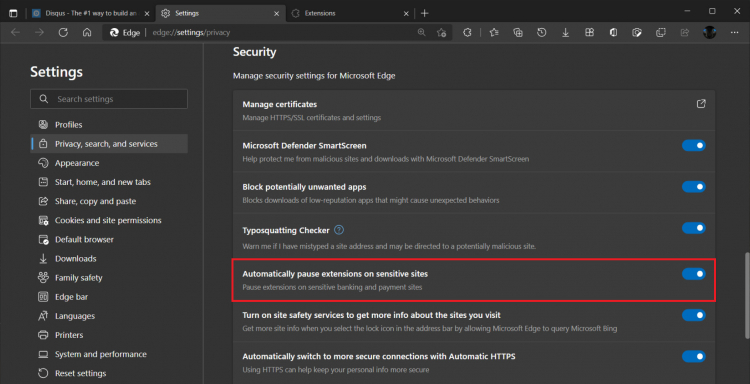Screen dimensions: 750x384
Task: Open tab actions menu at top-left
Action: pyautogui.click(x=13, y=13)
